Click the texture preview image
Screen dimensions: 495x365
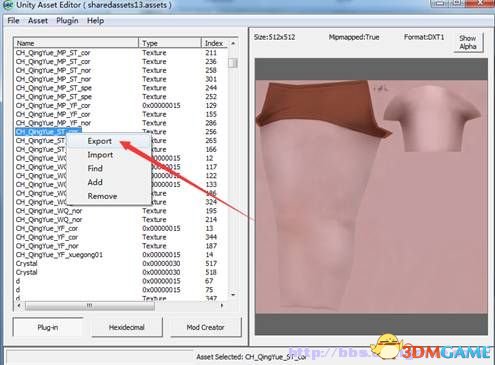click(x=371, y=197)
